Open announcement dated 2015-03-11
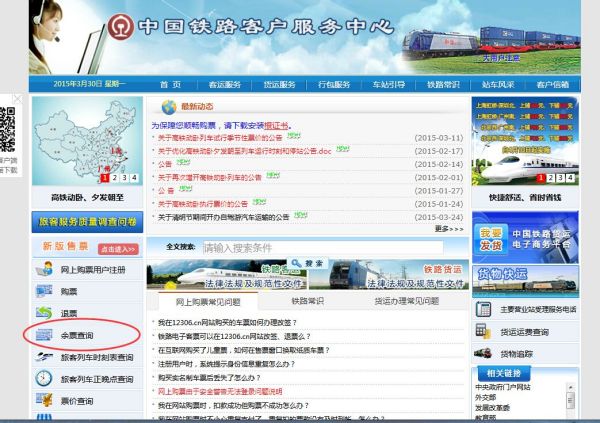This screenshot has height=423, width=600. coord(220,137)
